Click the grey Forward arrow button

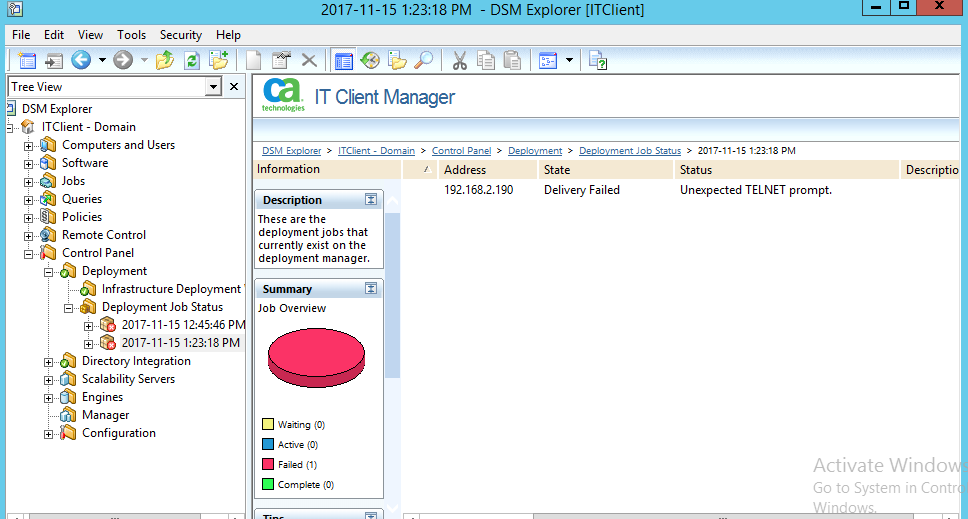pos(123,60)
